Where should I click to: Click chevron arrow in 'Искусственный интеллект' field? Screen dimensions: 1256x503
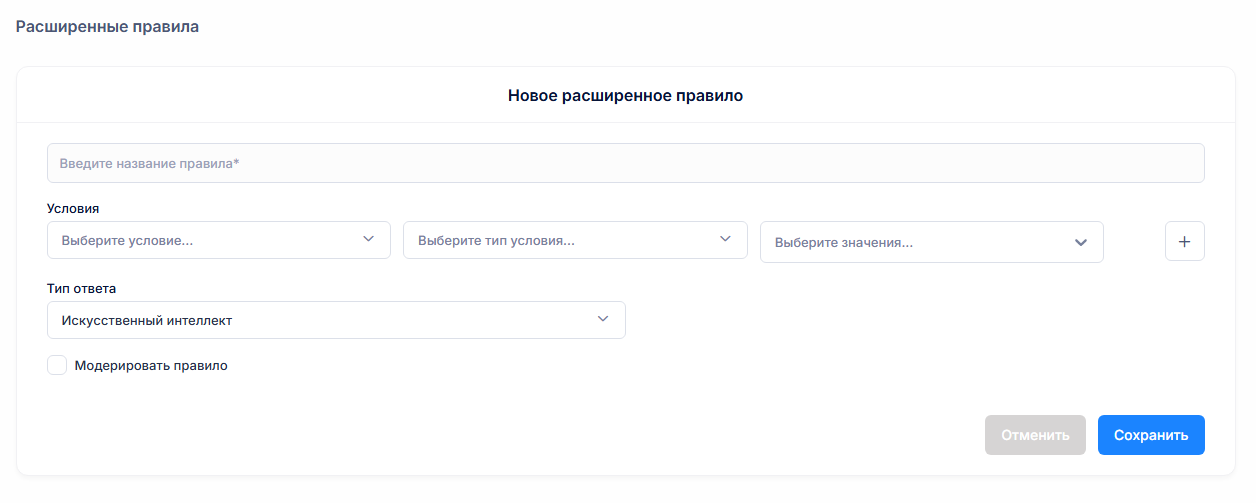click(x=602, y=320)
